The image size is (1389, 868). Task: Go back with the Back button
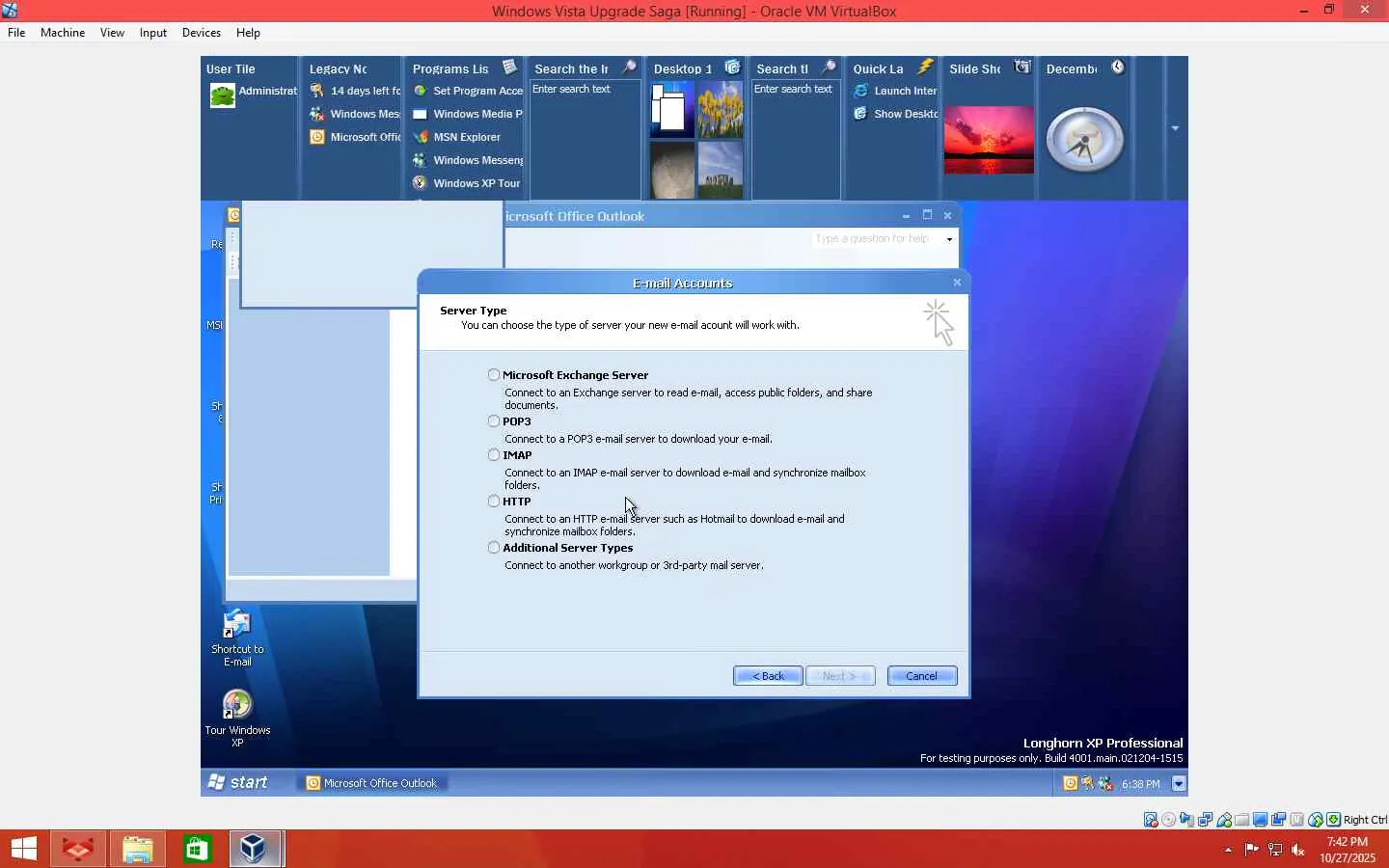pos(768,676)
